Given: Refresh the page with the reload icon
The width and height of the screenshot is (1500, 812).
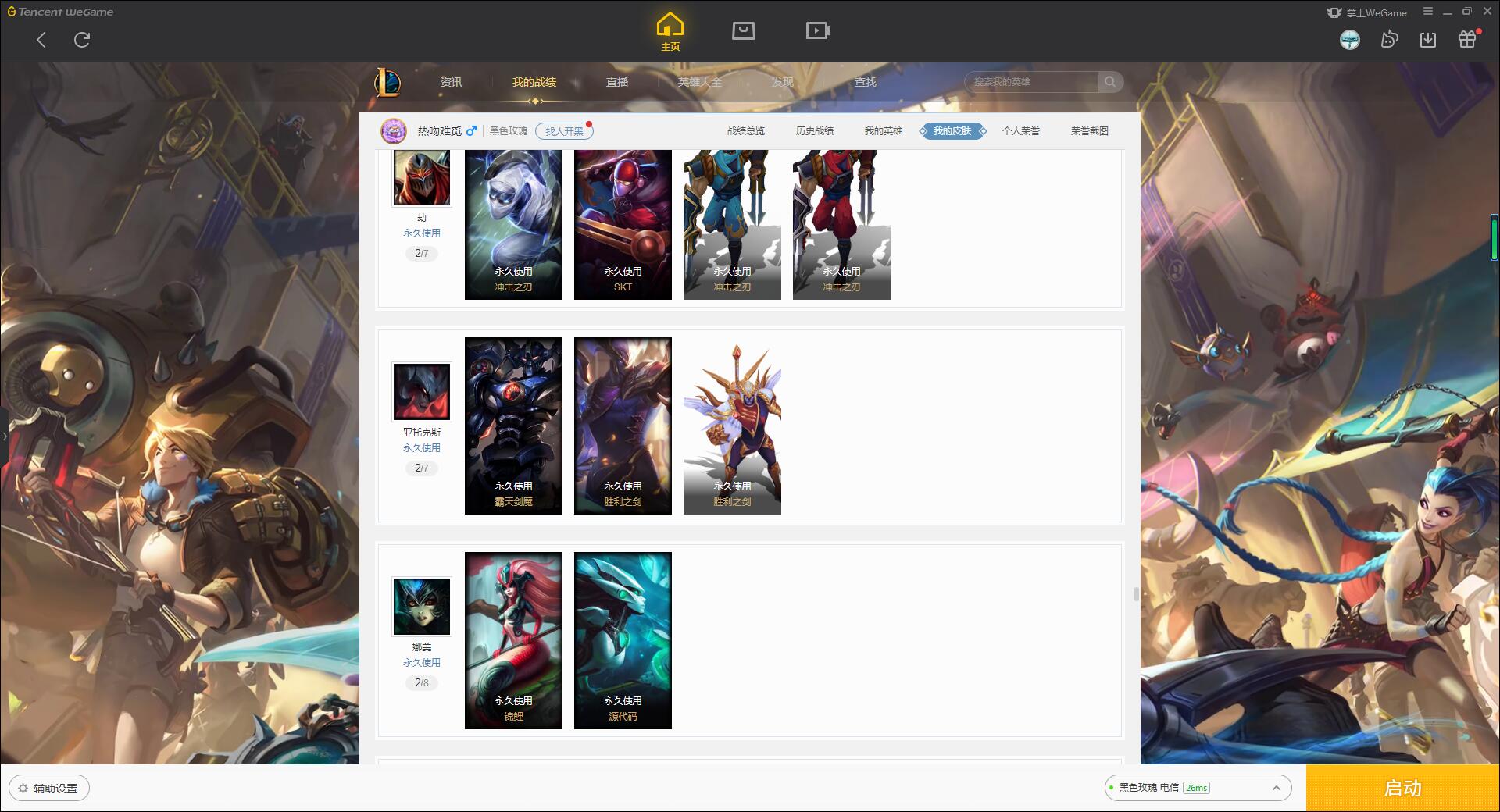Looking at the screenshot, I should [x=82, y=40].
